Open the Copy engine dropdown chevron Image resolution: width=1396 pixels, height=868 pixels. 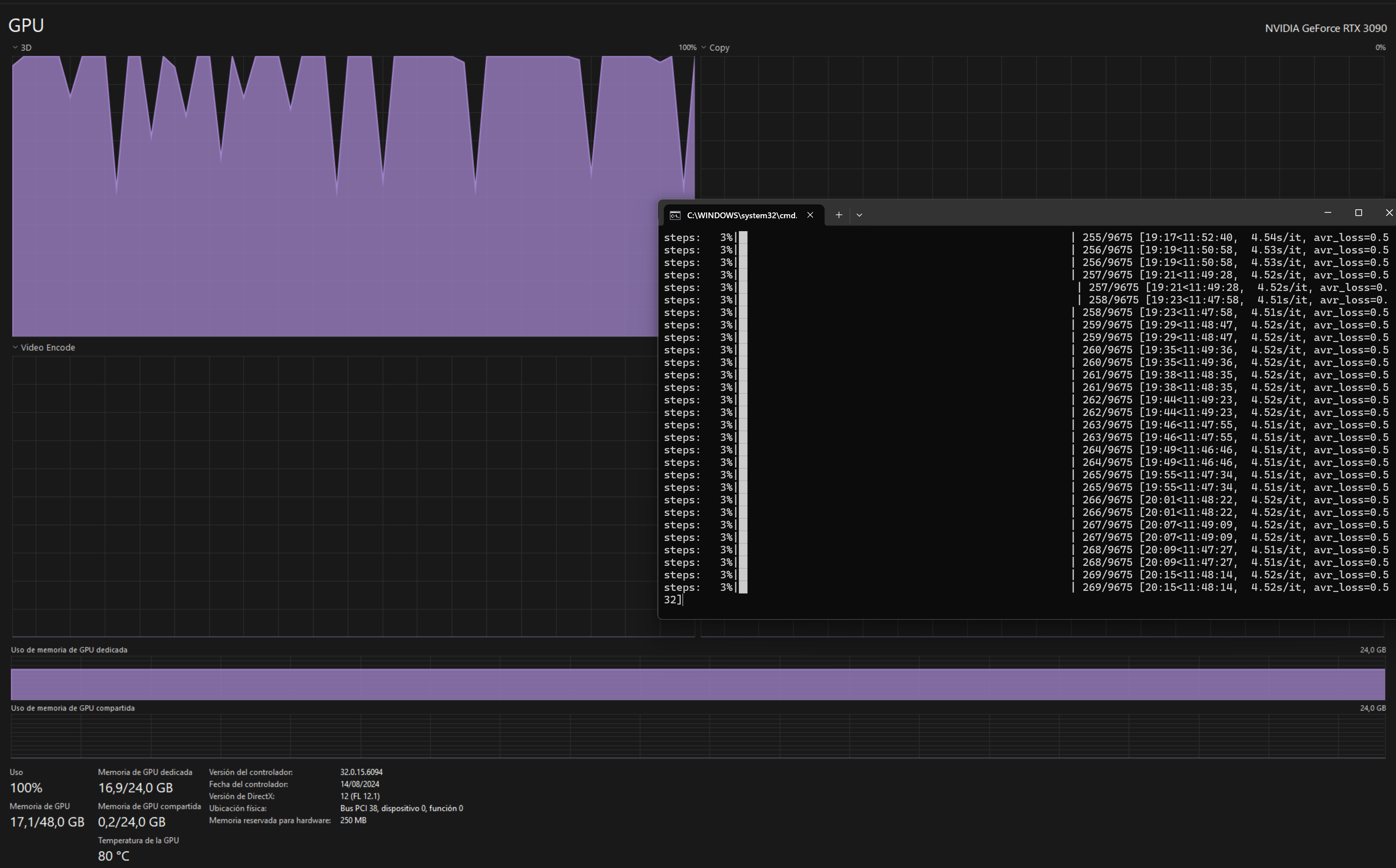(704, 48)
